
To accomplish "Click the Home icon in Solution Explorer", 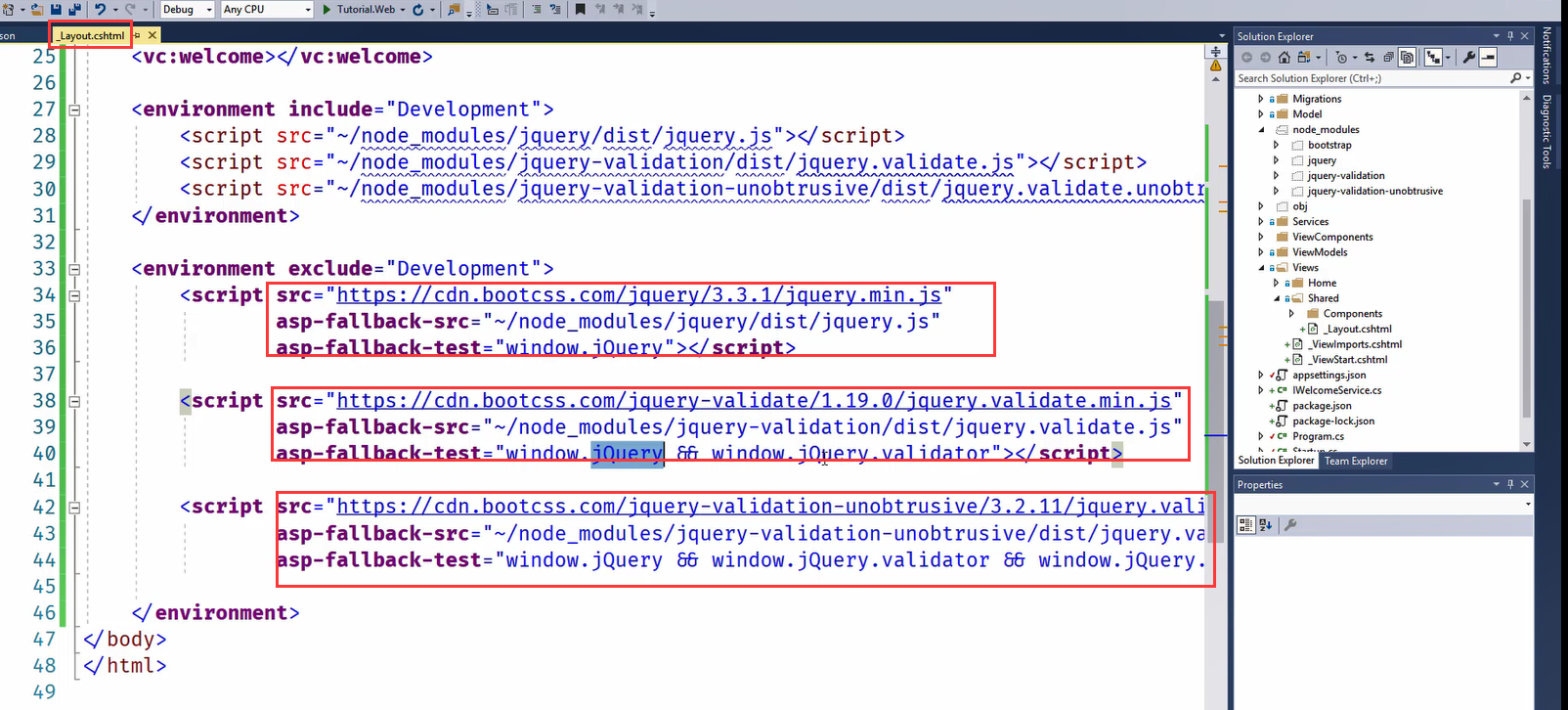I will click(x=1285, y=58).
